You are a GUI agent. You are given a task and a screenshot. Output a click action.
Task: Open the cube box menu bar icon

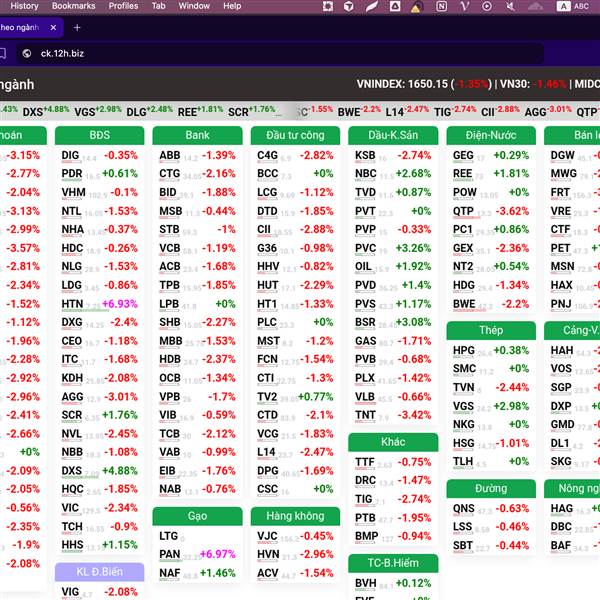[348, 6]
